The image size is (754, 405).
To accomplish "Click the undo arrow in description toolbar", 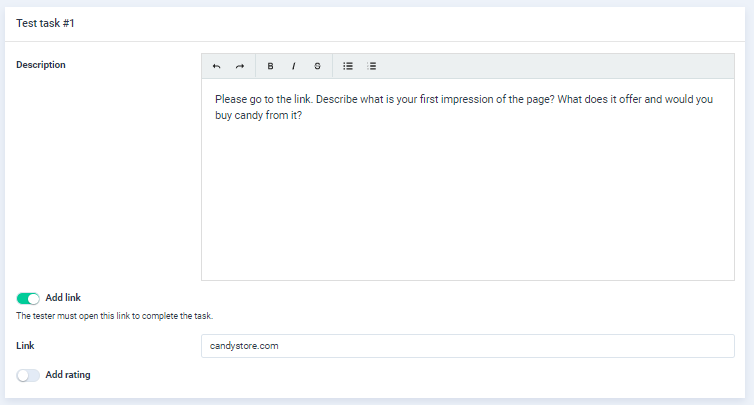I will 216,66.
